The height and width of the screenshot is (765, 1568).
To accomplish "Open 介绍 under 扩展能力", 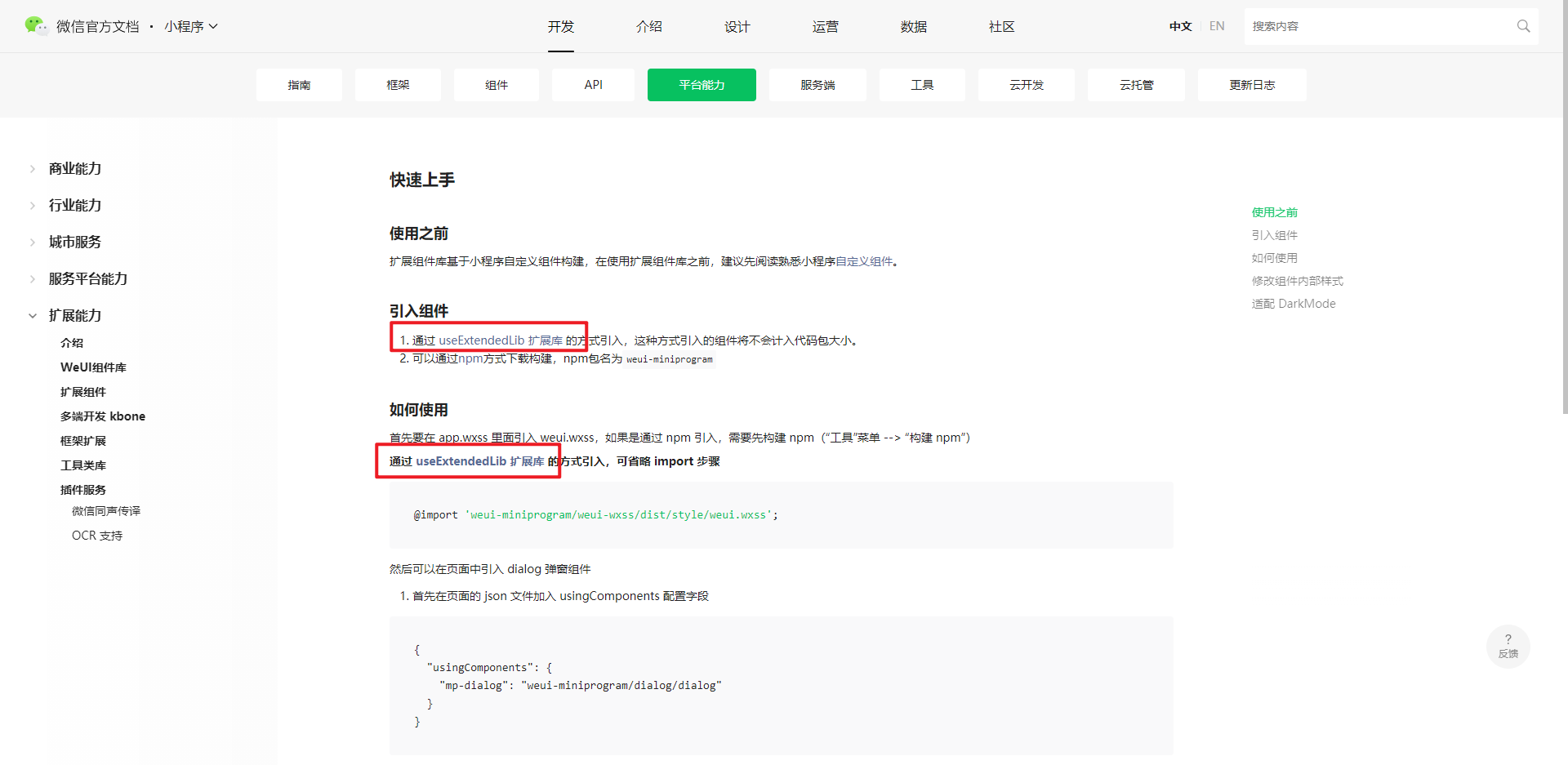I will pos(72,343).
